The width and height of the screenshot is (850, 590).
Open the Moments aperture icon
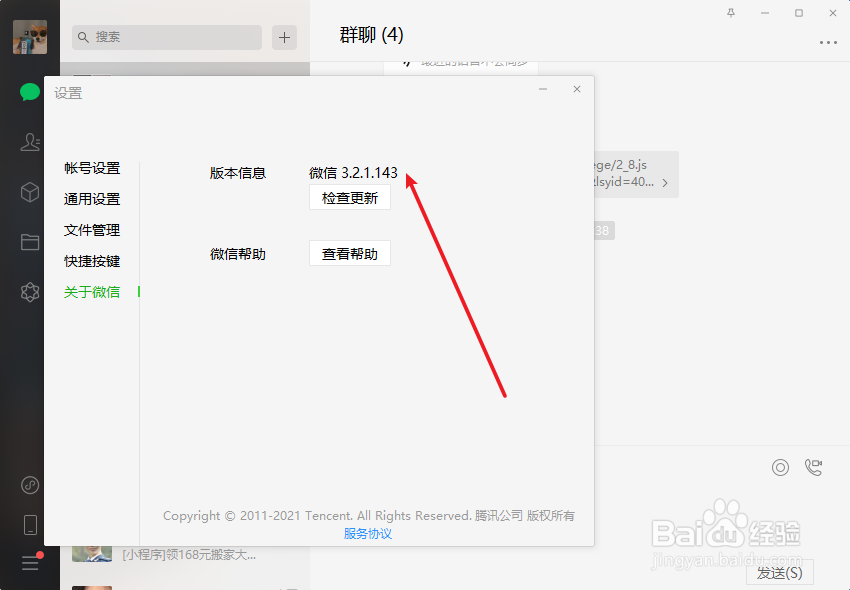click(30, 292)
